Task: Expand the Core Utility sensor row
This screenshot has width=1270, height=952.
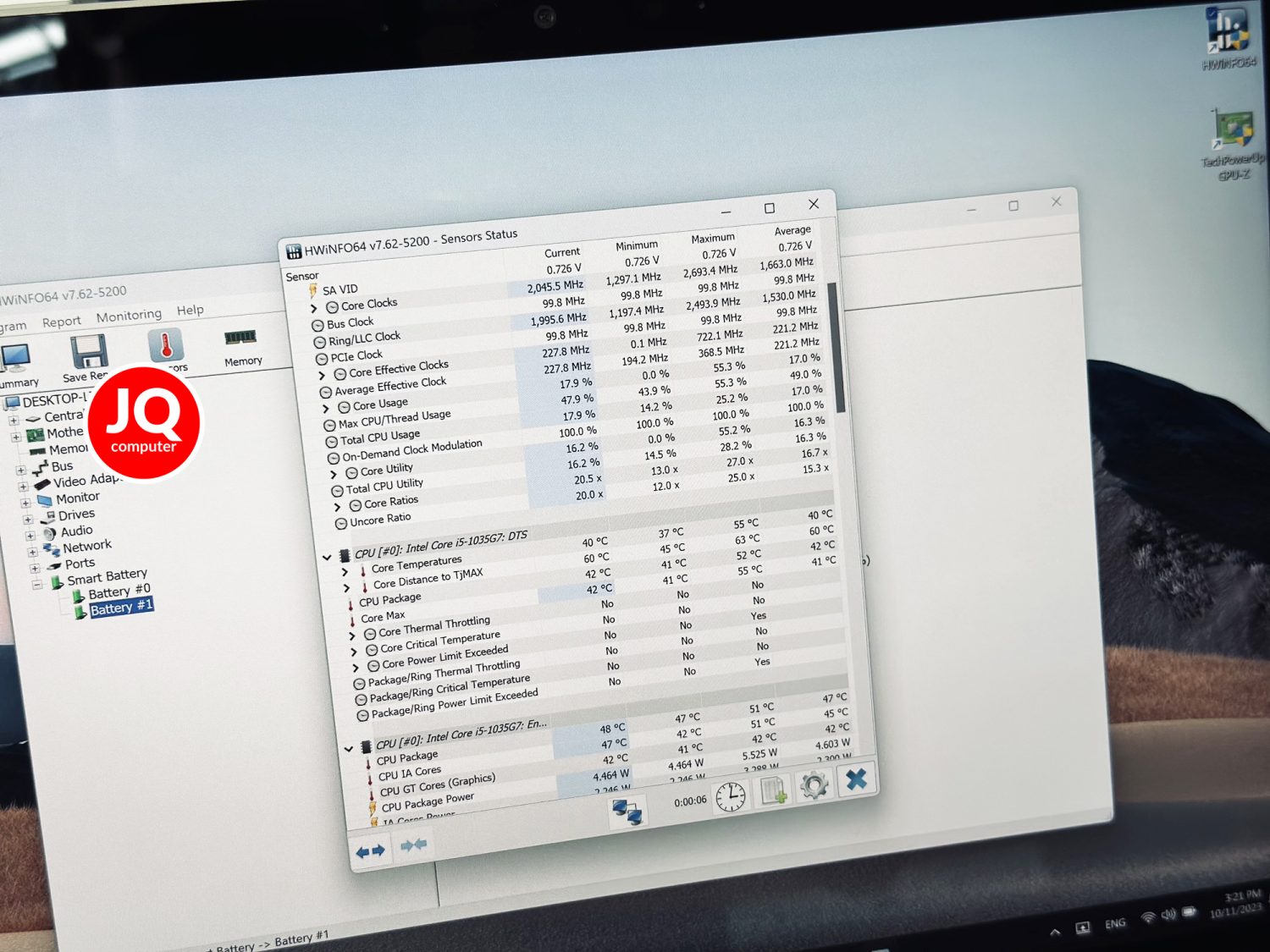Action: click(334, 474)
